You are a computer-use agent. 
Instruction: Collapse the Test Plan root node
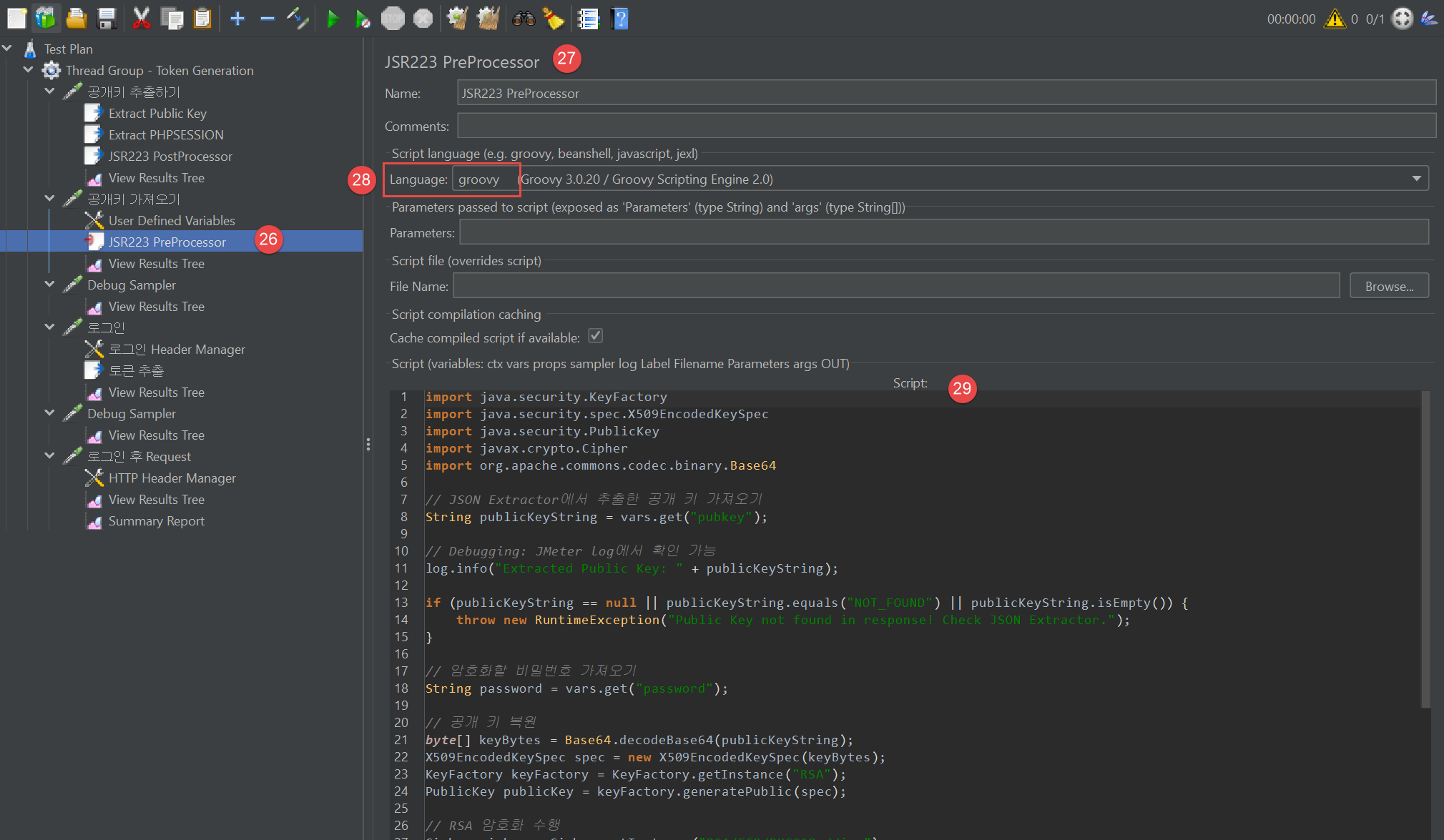(7, 49)
